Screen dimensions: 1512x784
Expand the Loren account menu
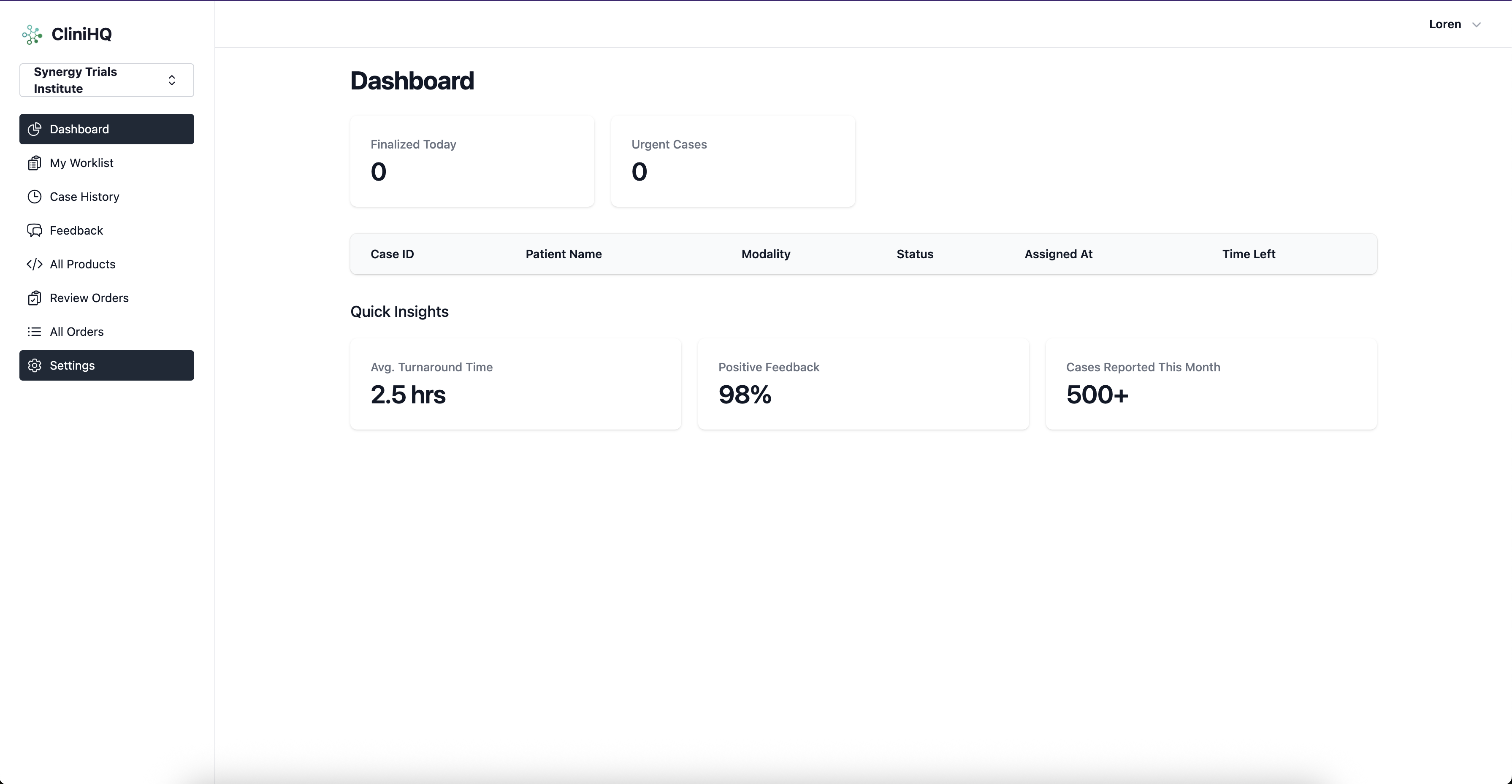1455,24
